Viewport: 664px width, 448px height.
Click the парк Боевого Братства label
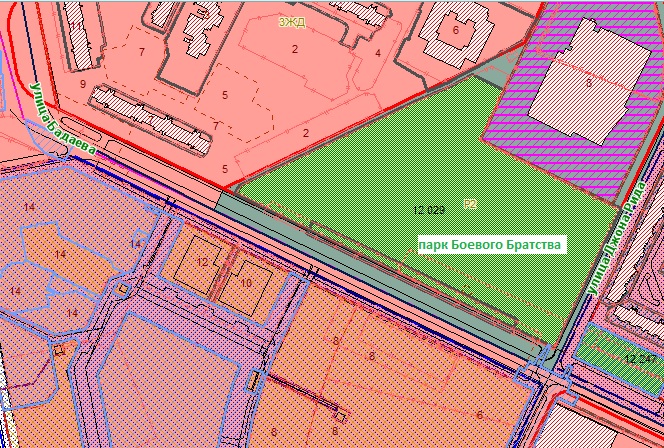(x=491, y=245)
